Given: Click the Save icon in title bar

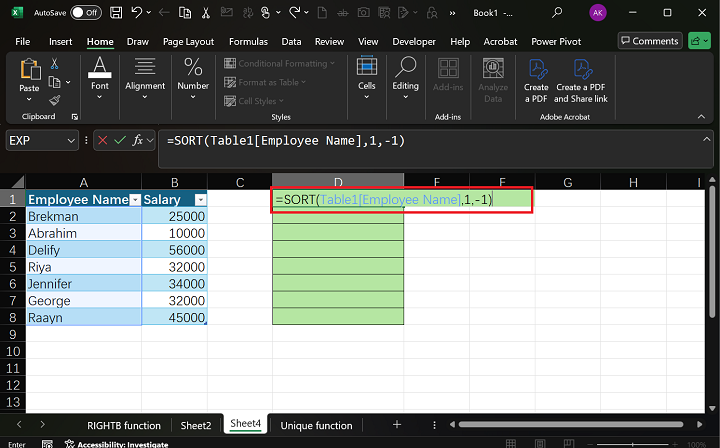Looking at the screenshot, I should tap(117, 12).
